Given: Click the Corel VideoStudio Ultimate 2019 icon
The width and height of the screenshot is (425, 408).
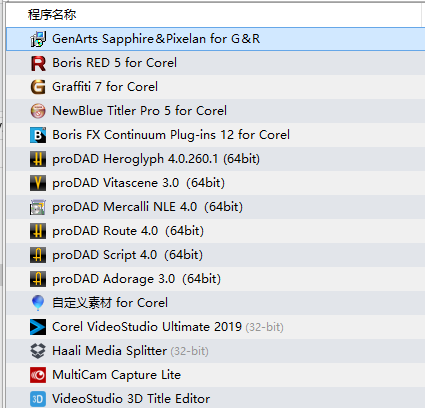Looking at the screenshot, I should click(38, 327).
